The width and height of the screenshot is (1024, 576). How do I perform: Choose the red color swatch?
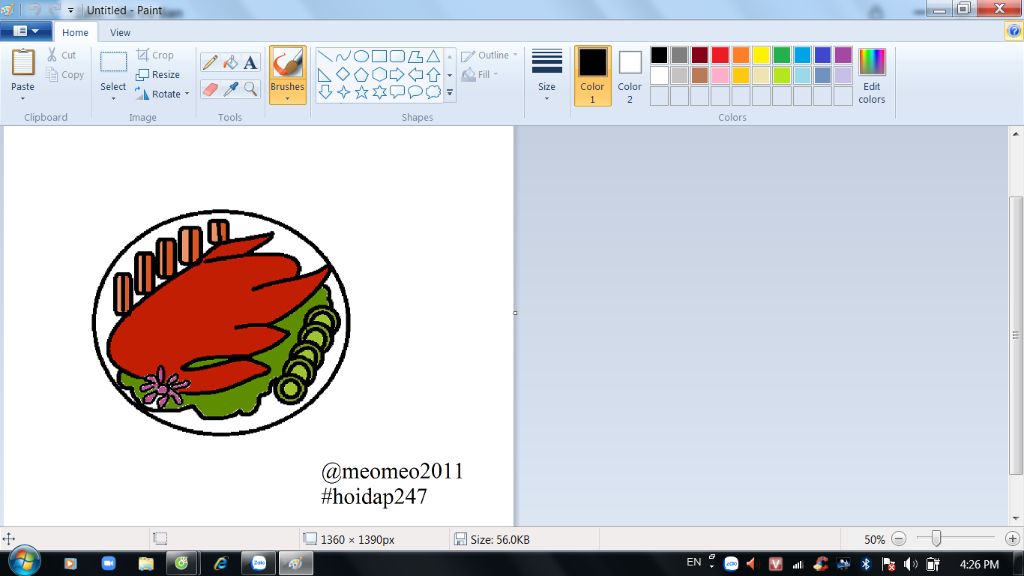(720, 55)
